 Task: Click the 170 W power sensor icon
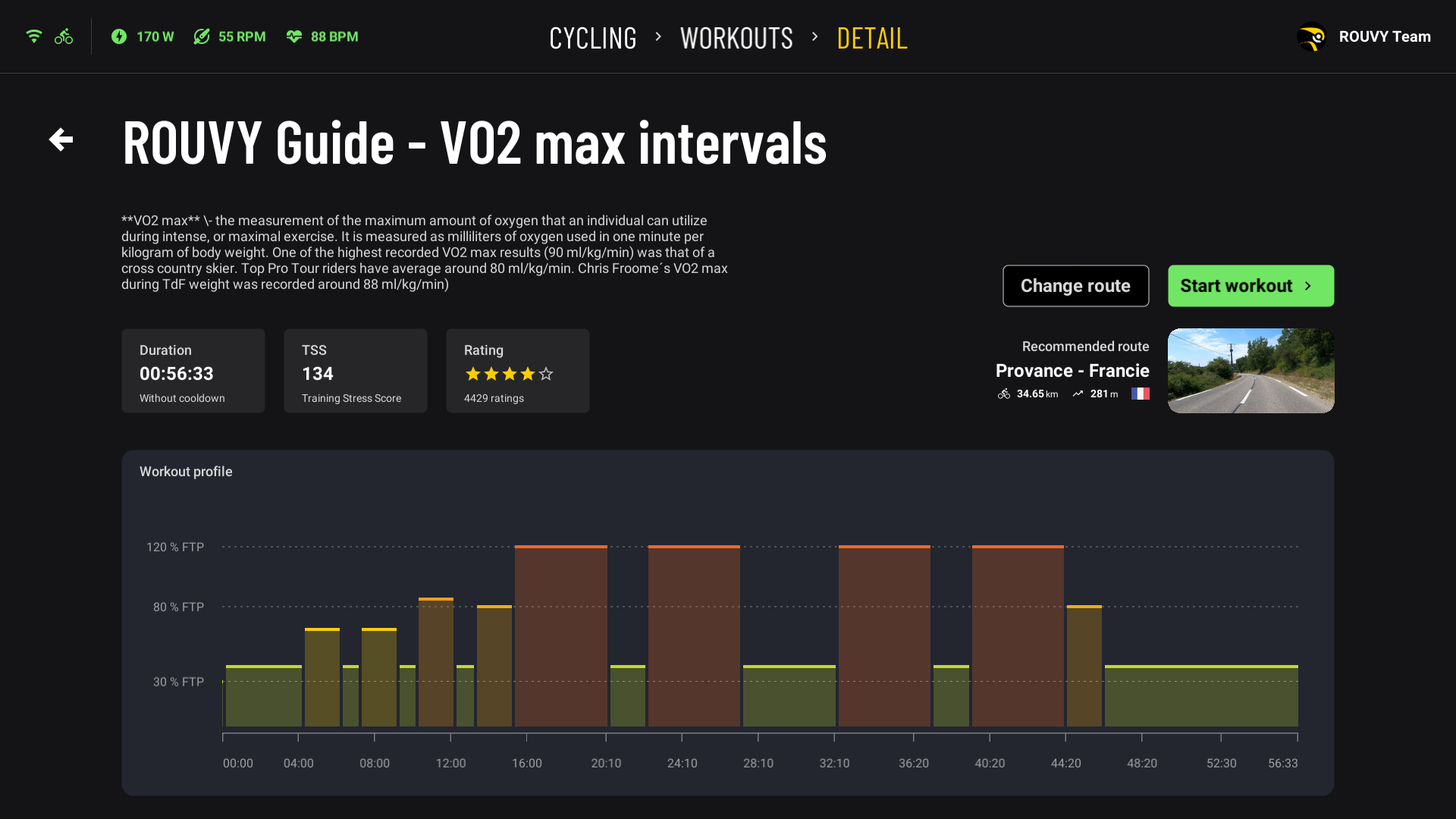pos(119,36)
